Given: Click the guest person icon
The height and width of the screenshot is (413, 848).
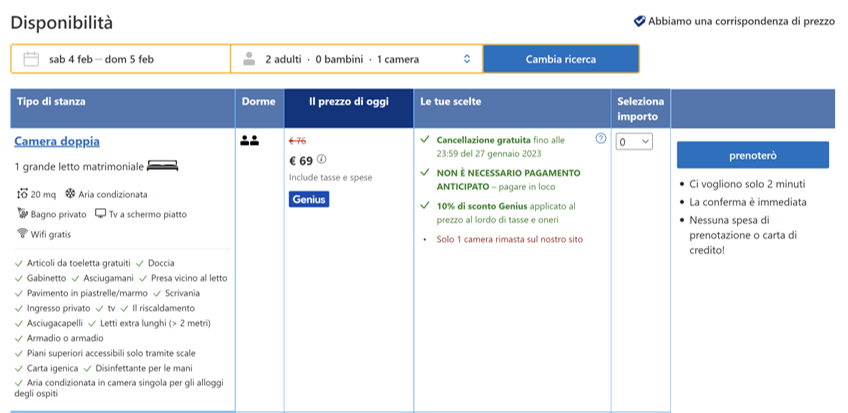Looking at the screenshot, I should click(249, 59).
